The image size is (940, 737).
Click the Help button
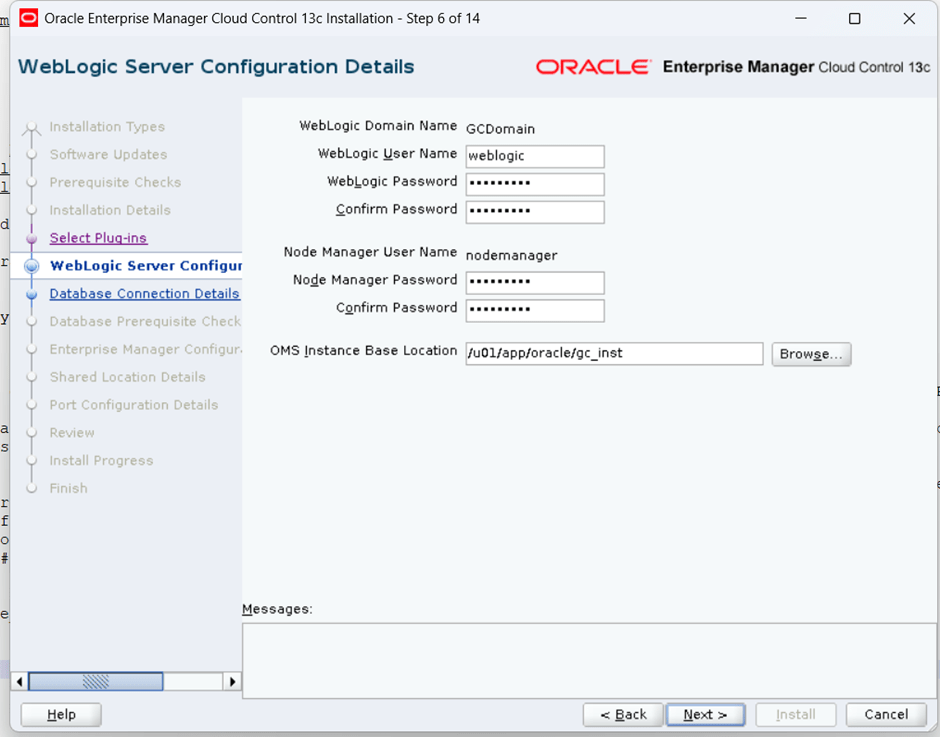click(61, 714)
